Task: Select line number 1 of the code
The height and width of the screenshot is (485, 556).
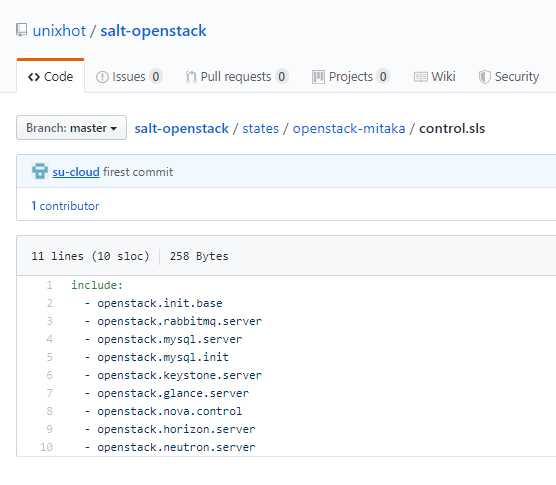Action: 49,285
